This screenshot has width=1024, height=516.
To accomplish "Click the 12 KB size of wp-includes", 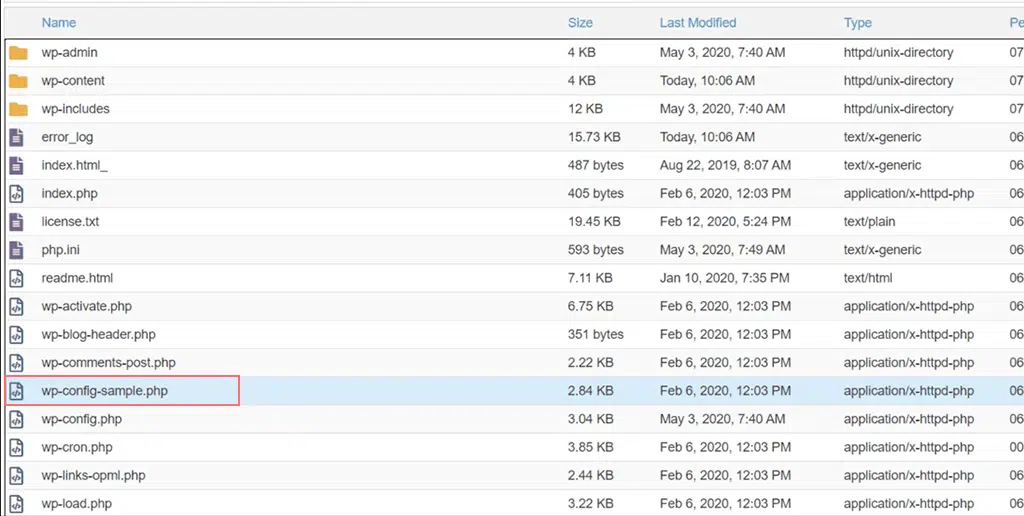I will (585, 108).
